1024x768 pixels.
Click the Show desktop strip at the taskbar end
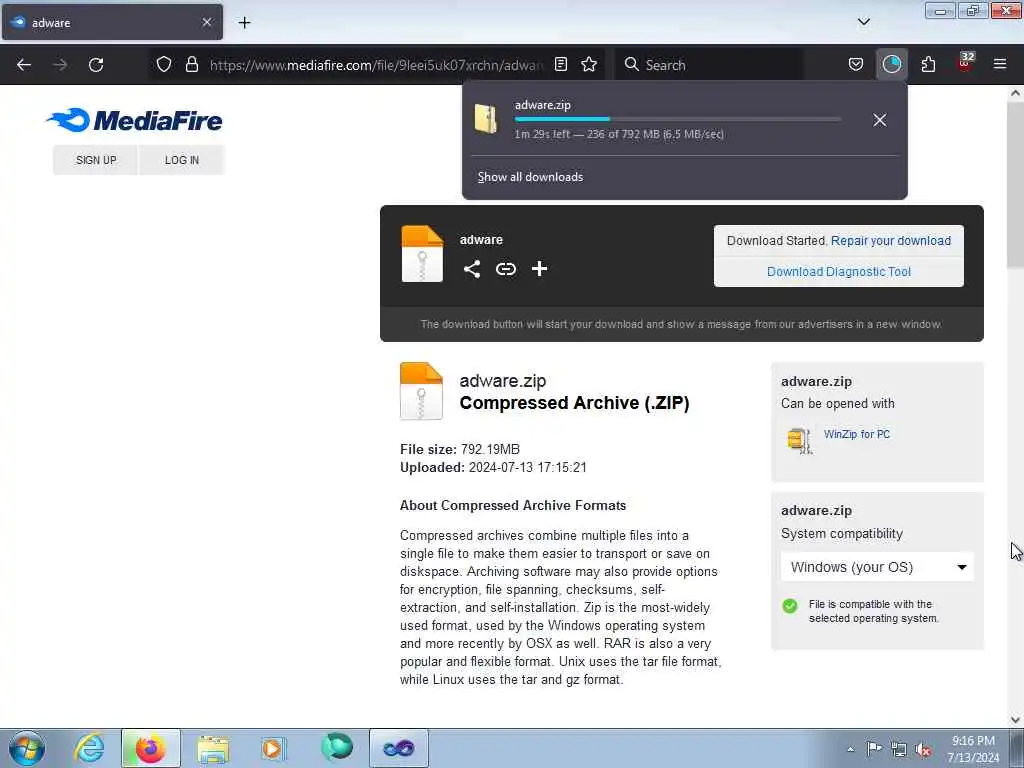[1016, 748]
